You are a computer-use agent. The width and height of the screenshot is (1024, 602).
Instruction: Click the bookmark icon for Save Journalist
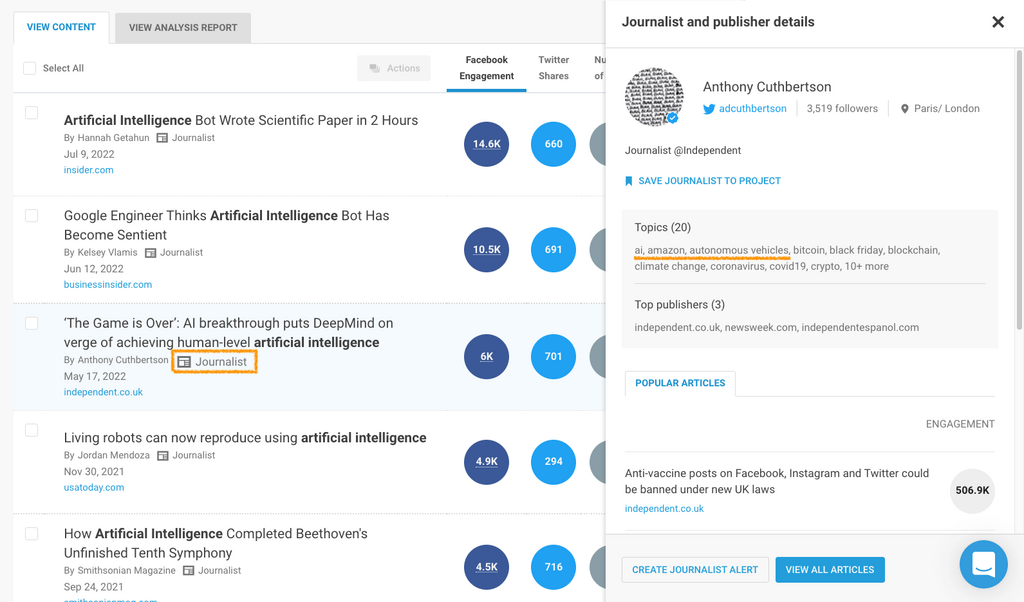point(629,181)
